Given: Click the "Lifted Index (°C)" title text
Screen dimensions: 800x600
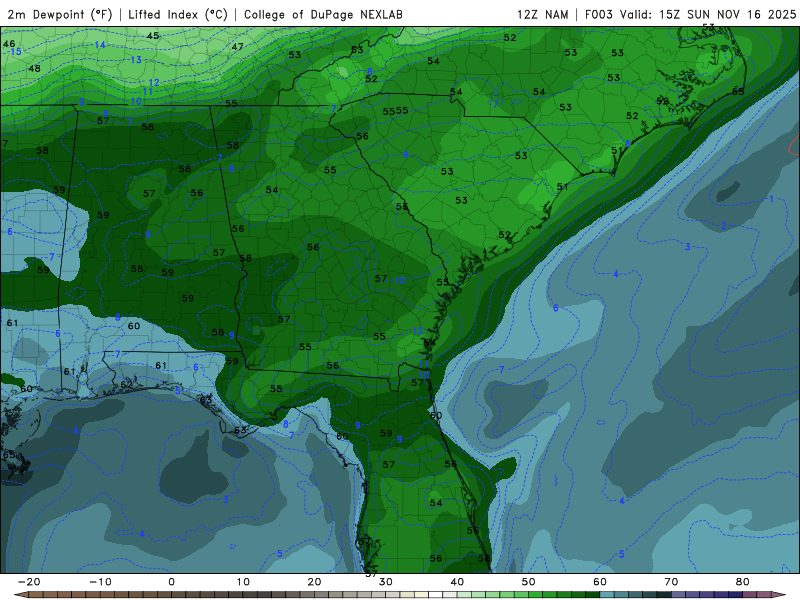Looking at the screenshot, I should tap(178, 14).
